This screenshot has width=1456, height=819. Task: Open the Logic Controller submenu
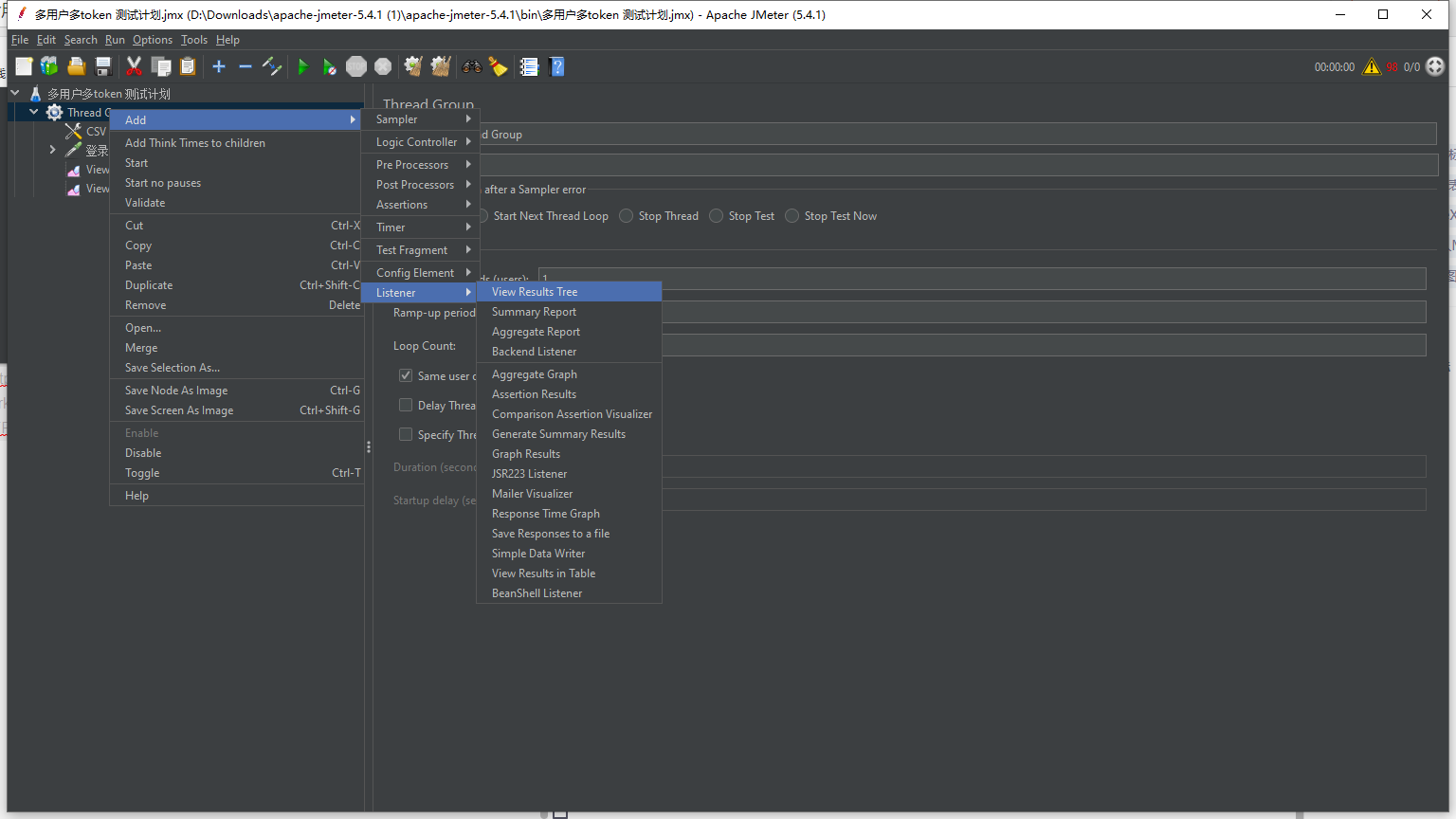[420, 142]
